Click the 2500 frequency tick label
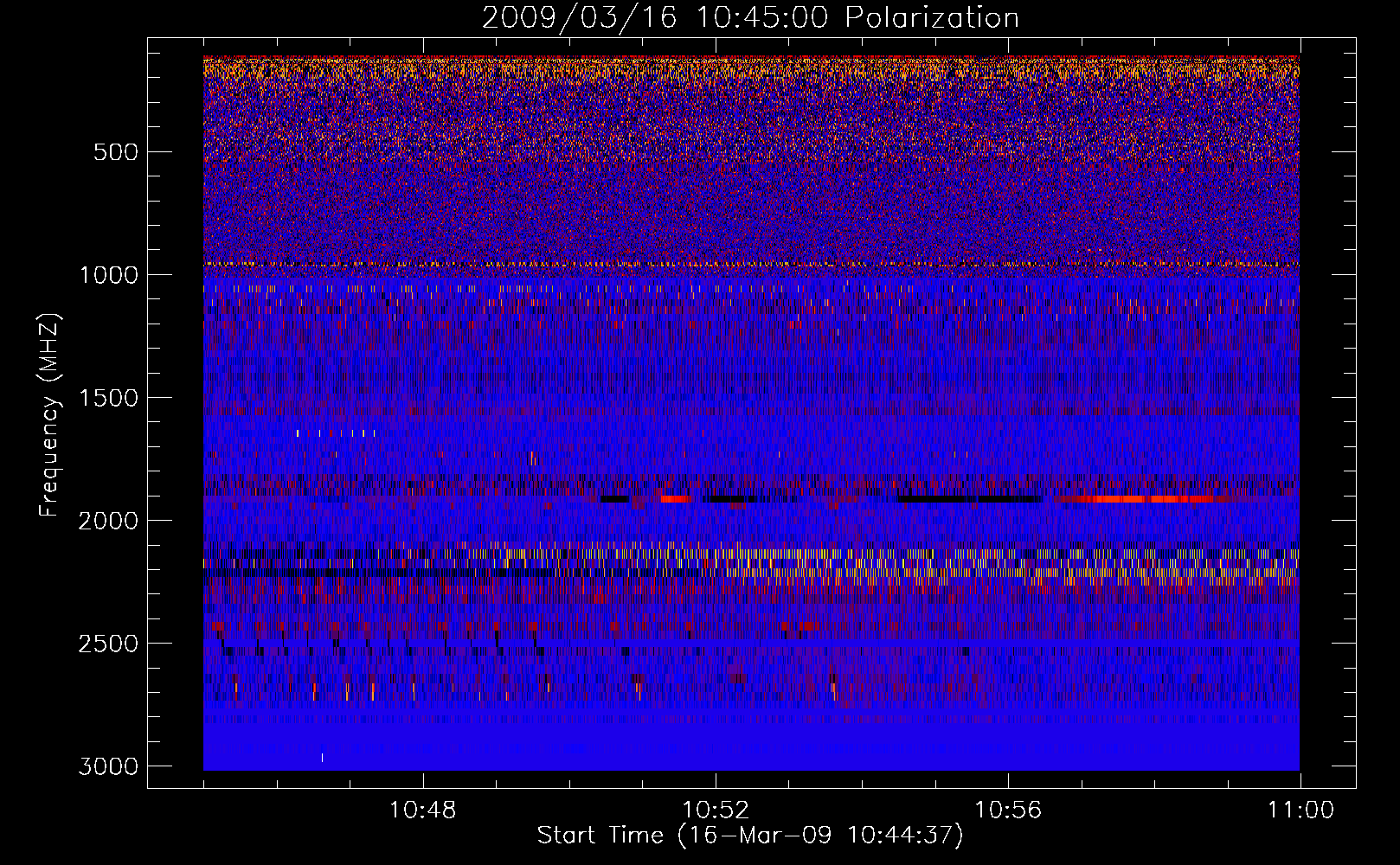The height and width of the screenshot is (865, 1400). pyautogui.click(x=108, y=644)
